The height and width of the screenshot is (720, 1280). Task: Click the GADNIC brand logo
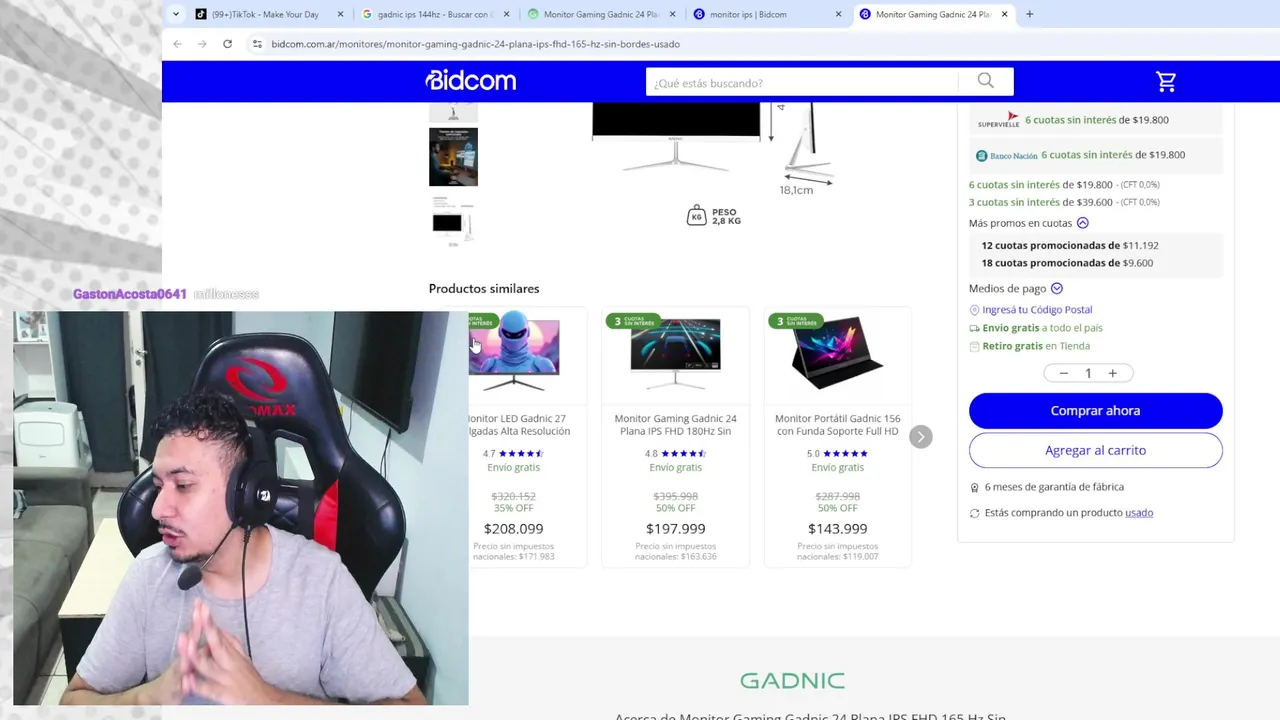792,681
